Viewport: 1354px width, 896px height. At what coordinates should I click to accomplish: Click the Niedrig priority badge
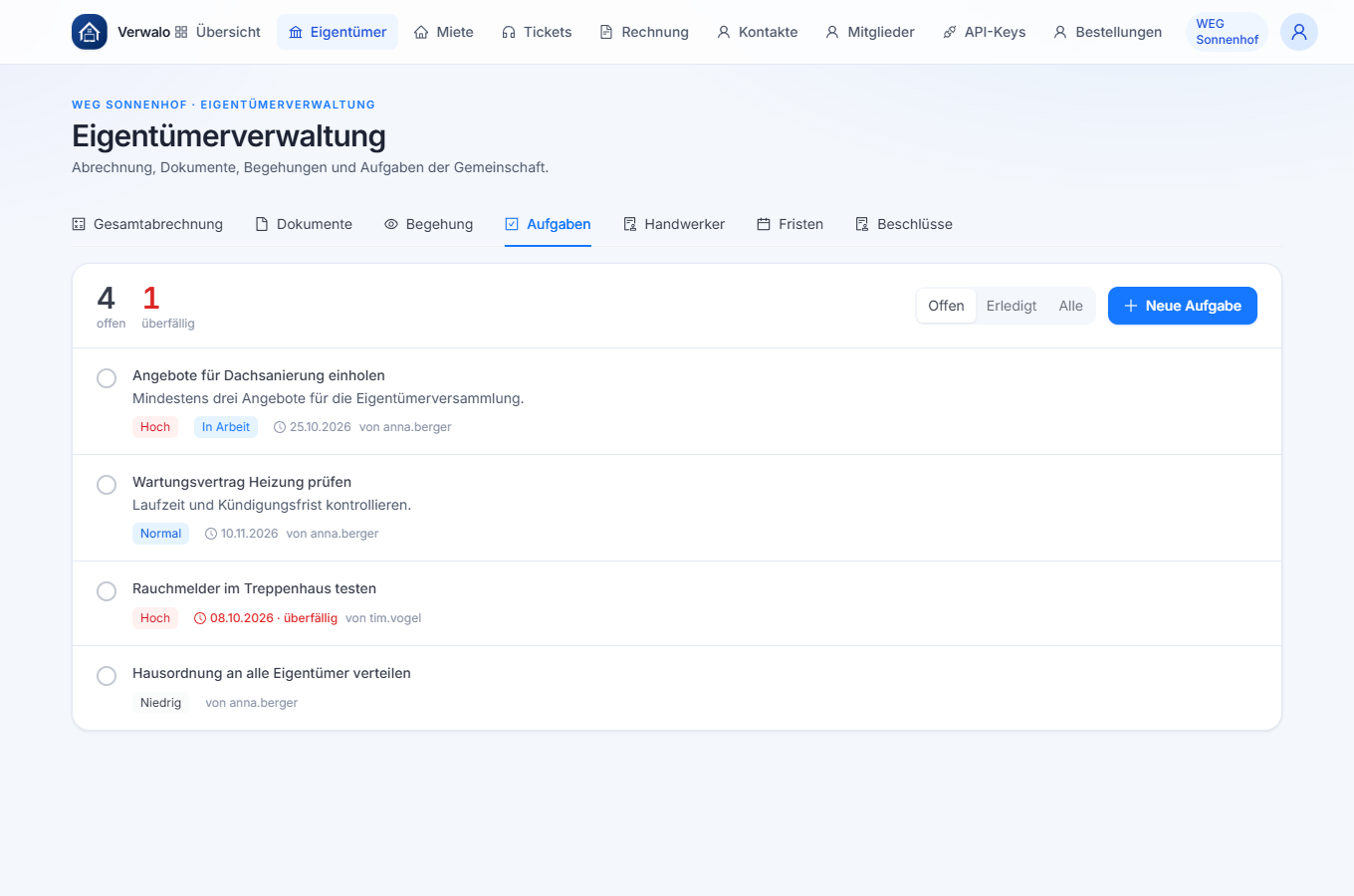click(x=160, y=703)
